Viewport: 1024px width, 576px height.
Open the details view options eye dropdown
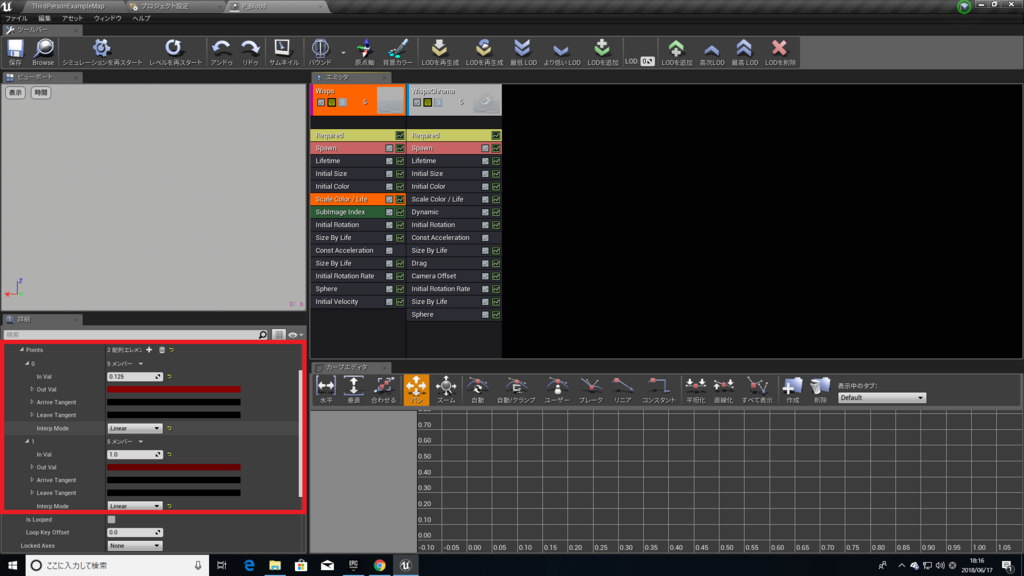point(295,335)
